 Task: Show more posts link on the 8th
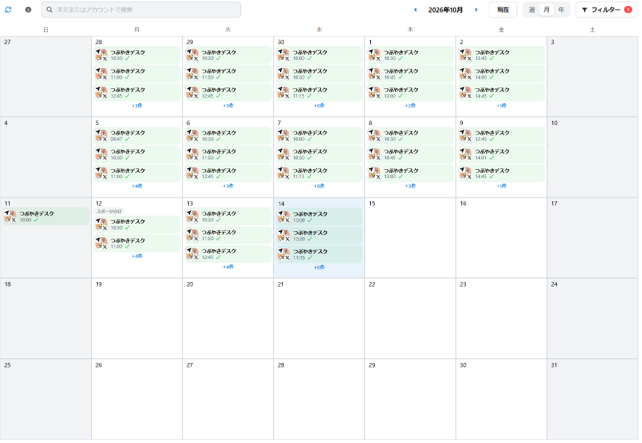point(410,186)
